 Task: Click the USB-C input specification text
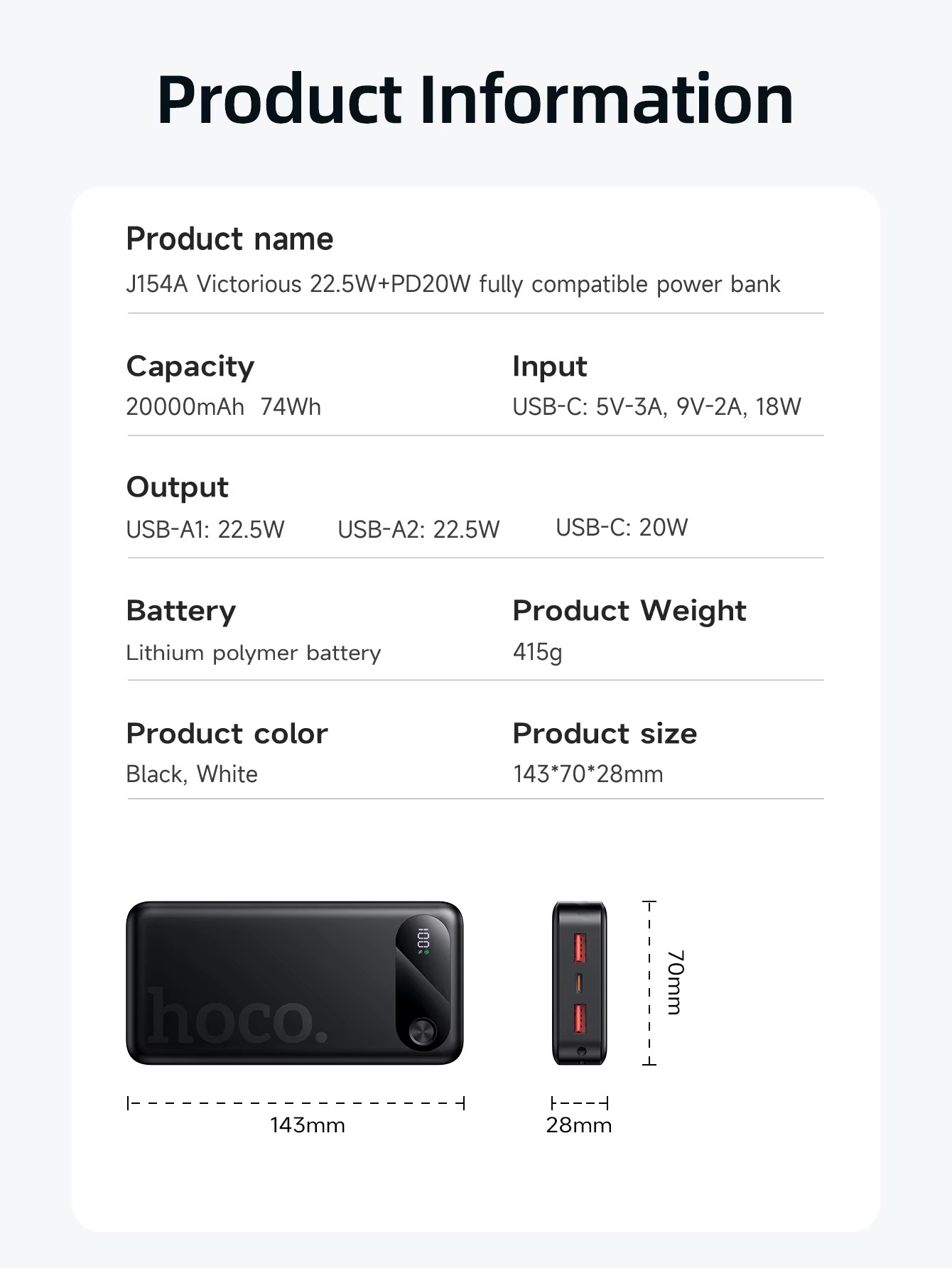(656, 407)
